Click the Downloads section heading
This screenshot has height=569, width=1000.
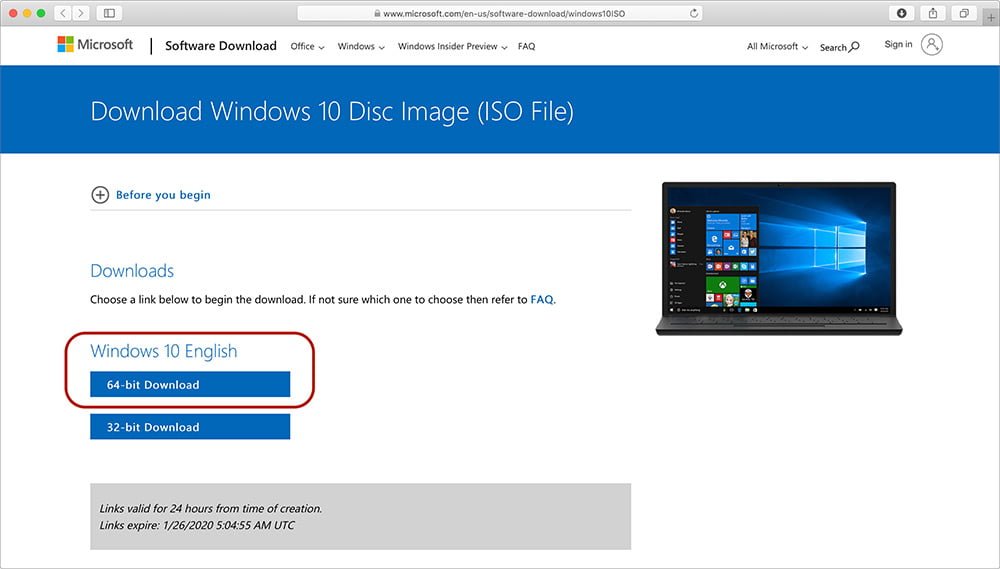point(132,270)
